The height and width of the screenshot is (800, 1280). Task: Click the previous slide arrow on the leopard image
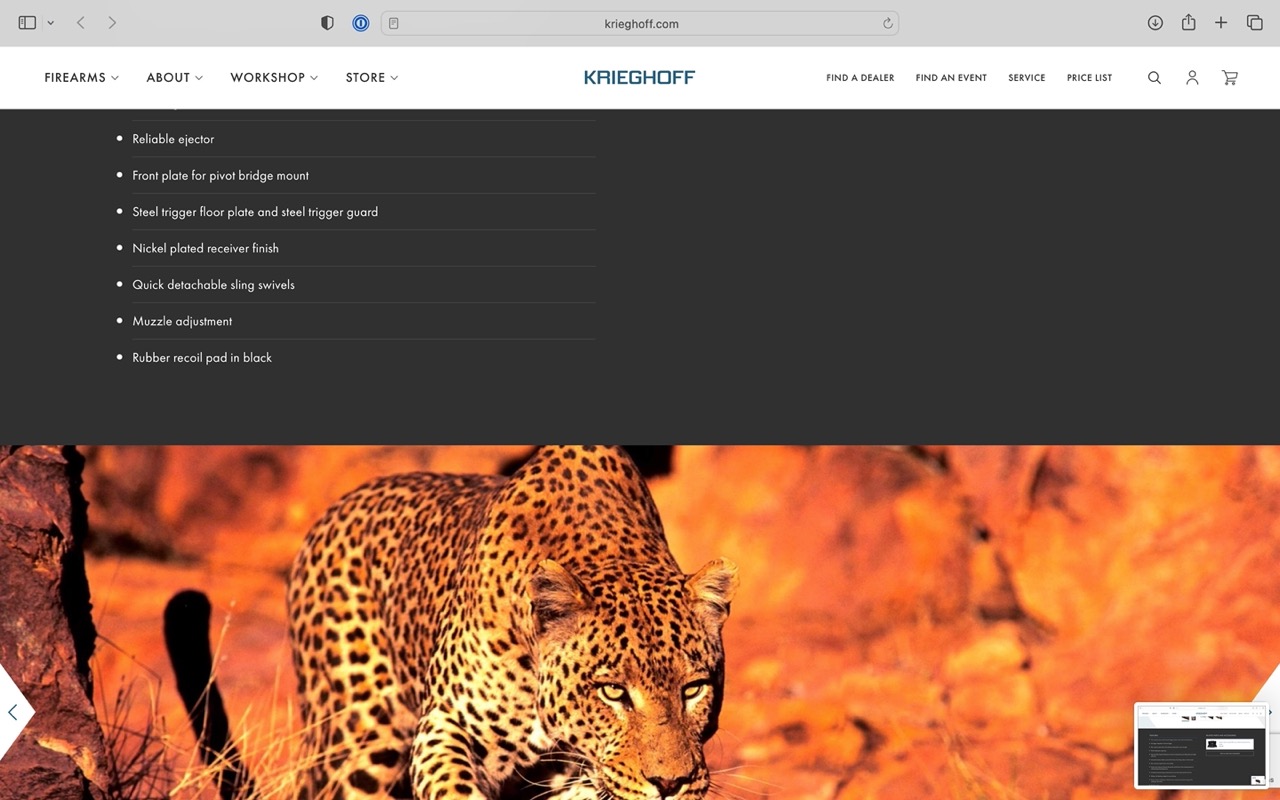[13, 712]
